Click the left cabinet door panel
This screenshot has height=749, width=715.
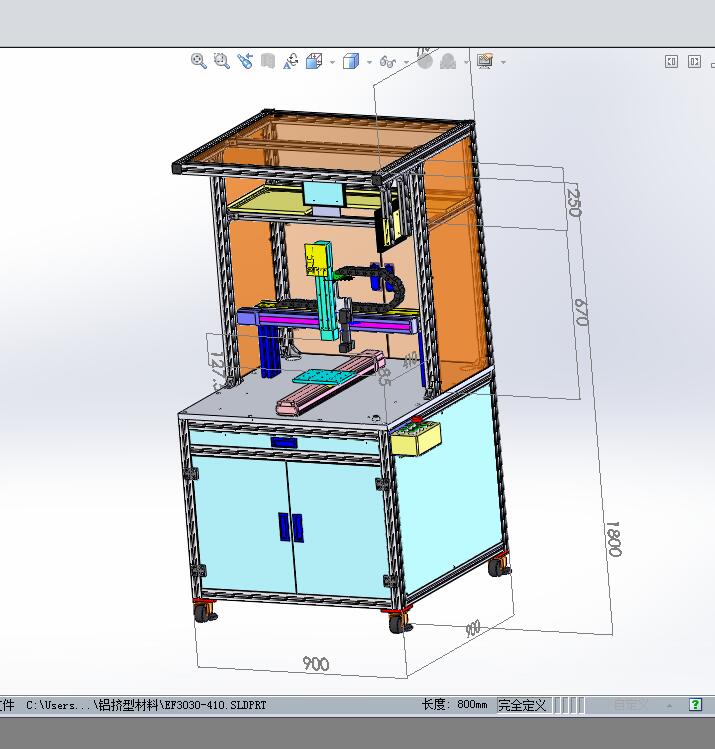[x=244, y=523]
